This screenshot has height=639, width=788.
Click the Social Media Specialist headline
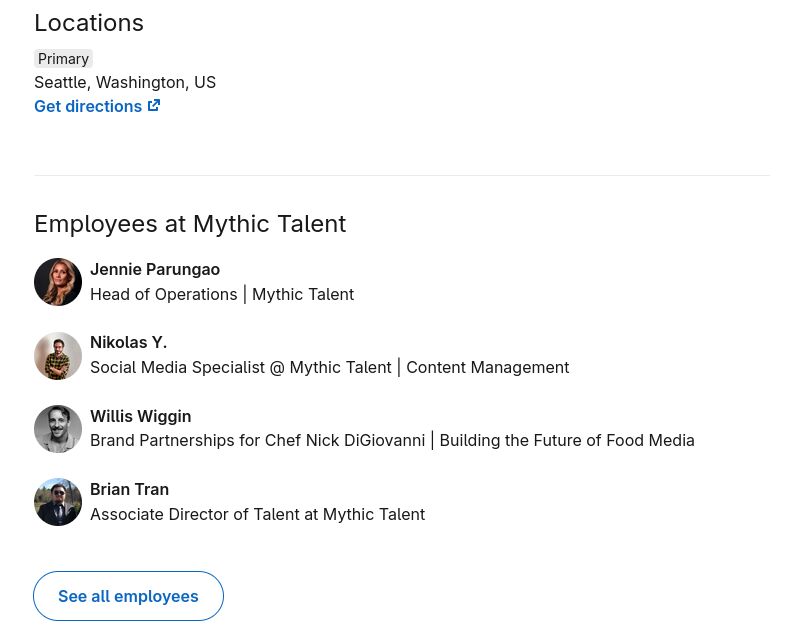329,367
